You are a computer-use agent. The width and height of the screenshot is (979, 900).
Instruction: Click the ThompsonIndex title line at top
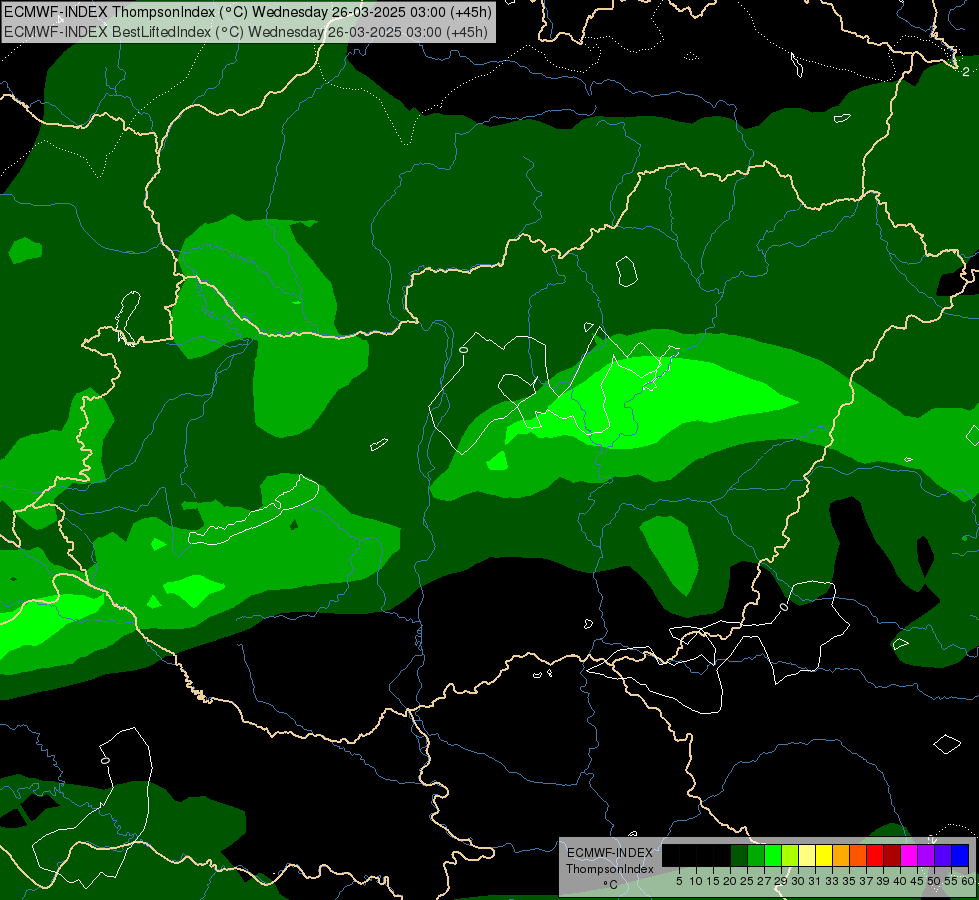[x=248, y=12]
